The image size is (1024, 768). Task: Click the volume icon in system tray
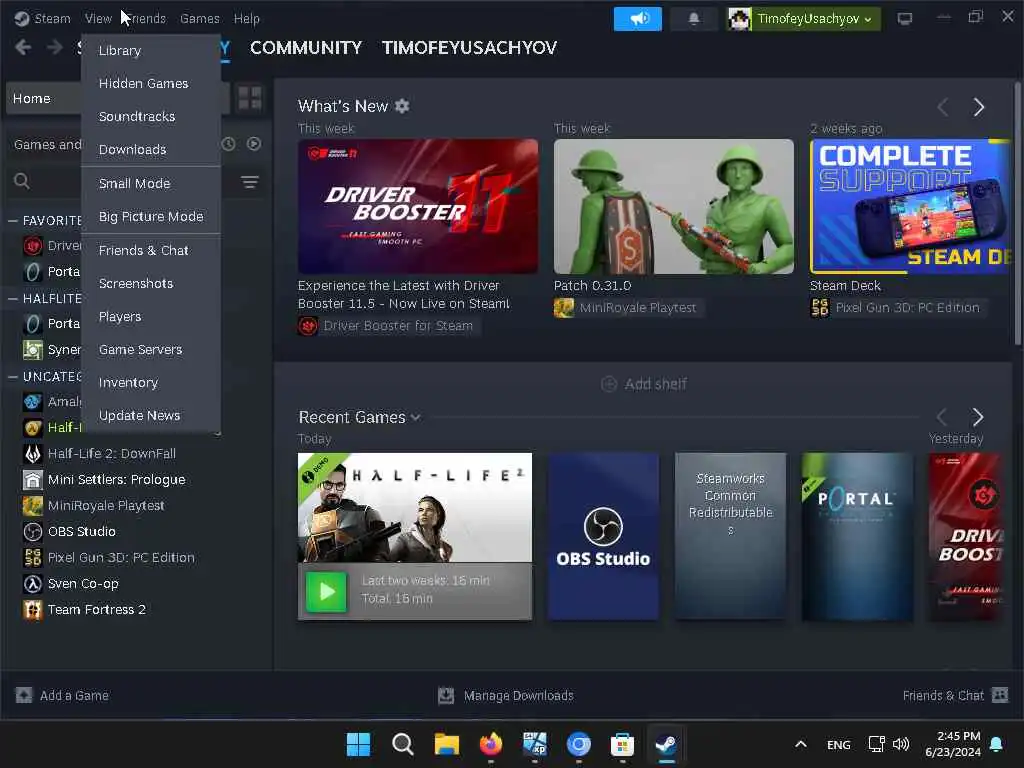point(901,744)
